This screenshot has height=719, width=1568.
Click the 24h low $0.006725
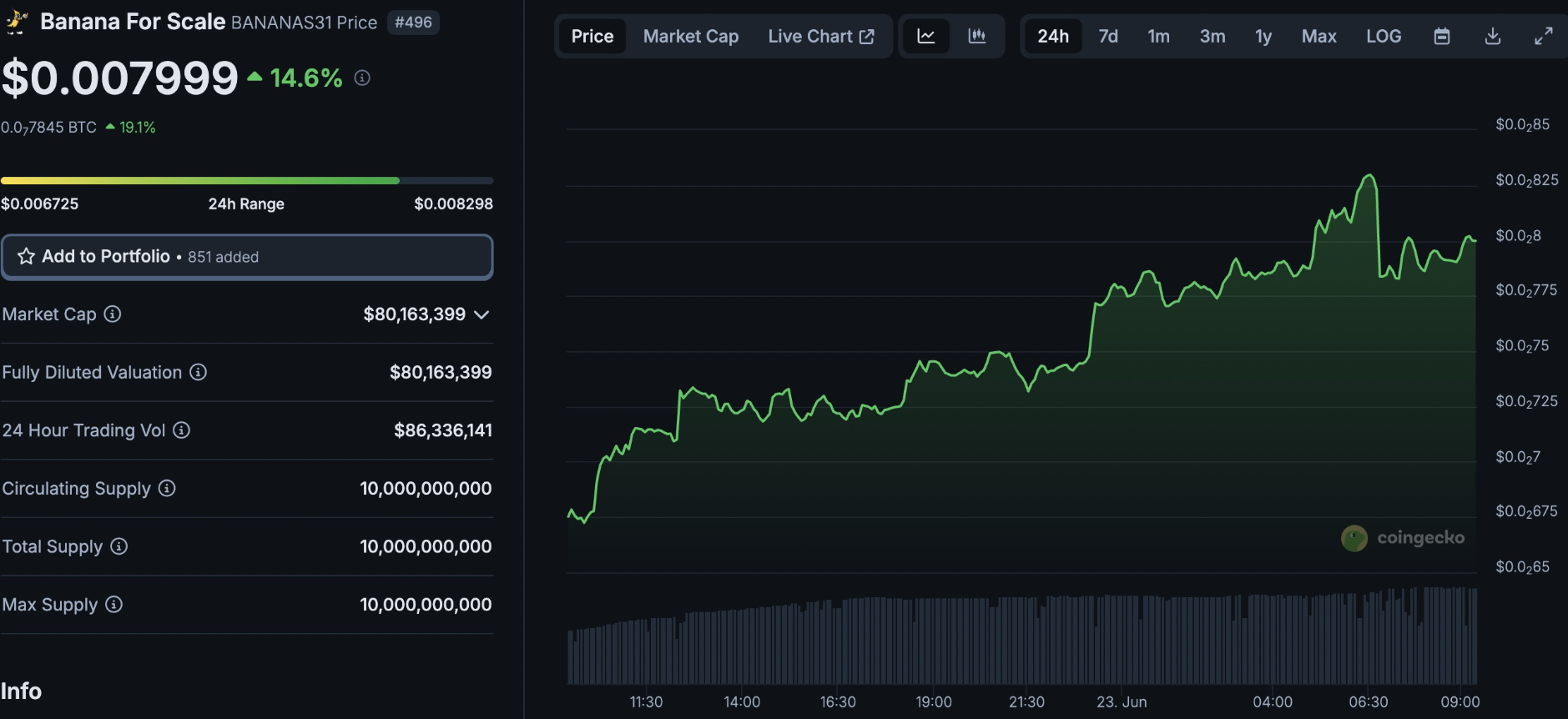tap(40, 204)
